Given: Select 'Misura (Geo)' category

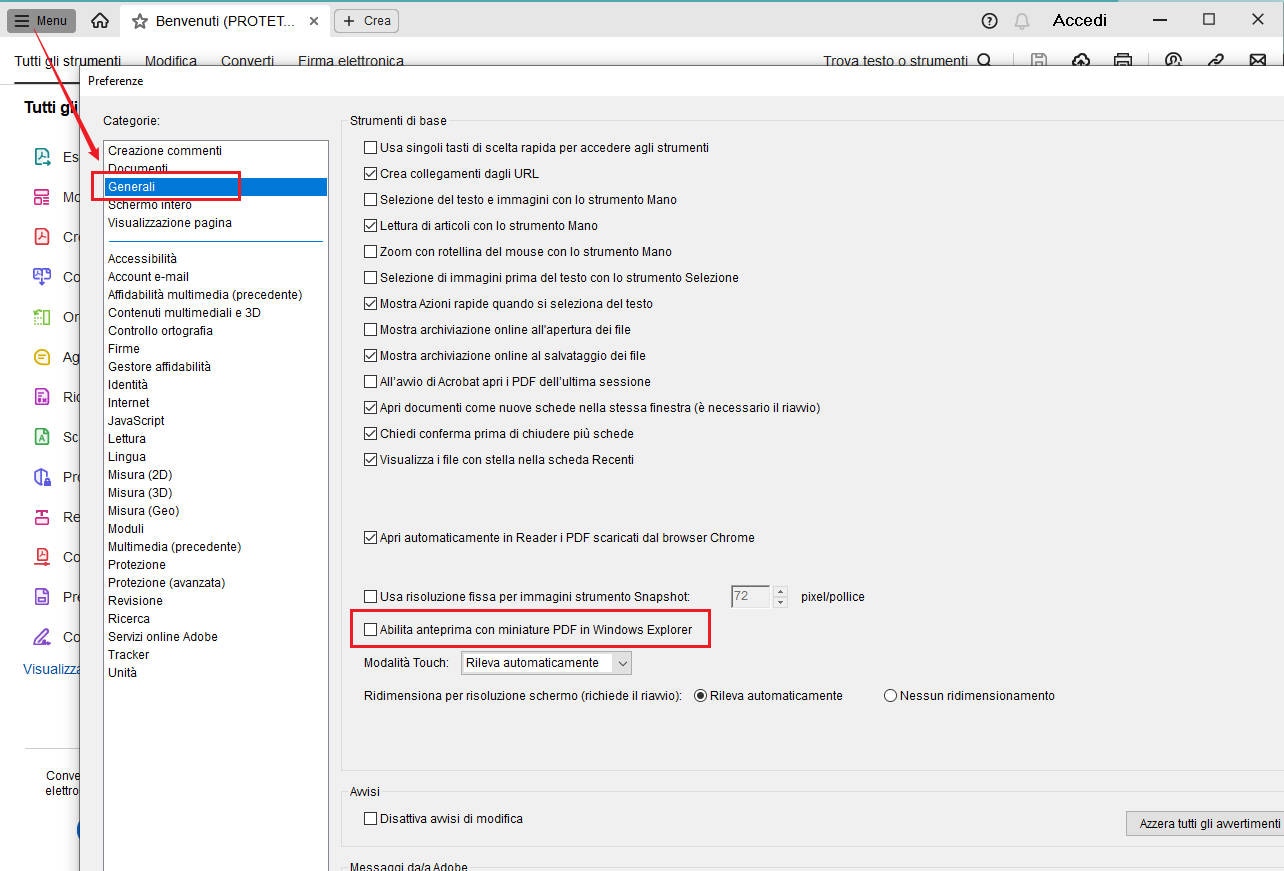Looking at the screenshot, I should 144,511.
